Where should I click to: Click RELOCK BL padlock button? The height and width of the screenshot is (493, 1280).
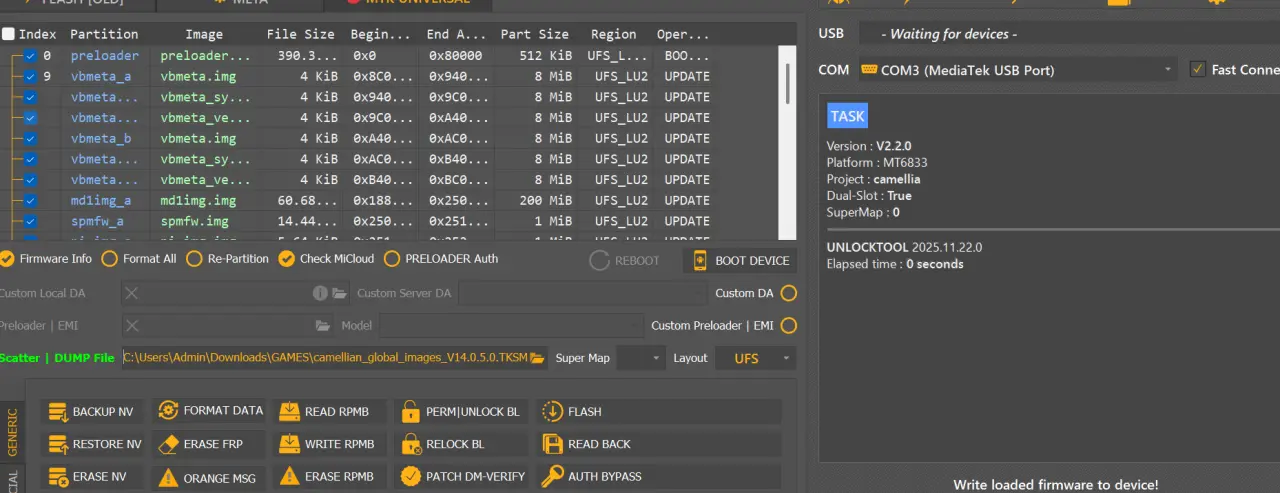coord(462,444)
